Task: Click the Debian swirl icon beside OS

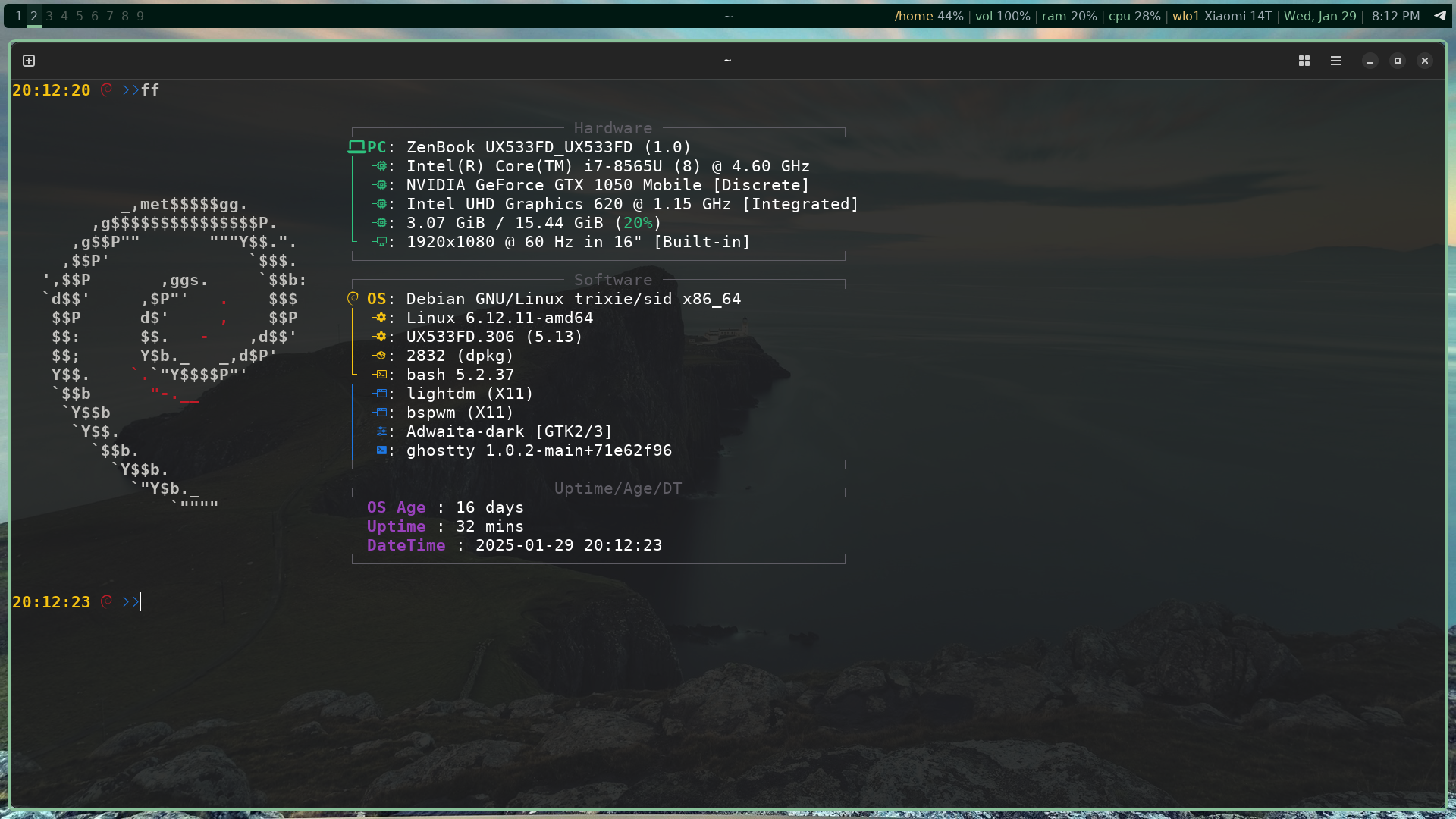Action: (x=353, y=299)
